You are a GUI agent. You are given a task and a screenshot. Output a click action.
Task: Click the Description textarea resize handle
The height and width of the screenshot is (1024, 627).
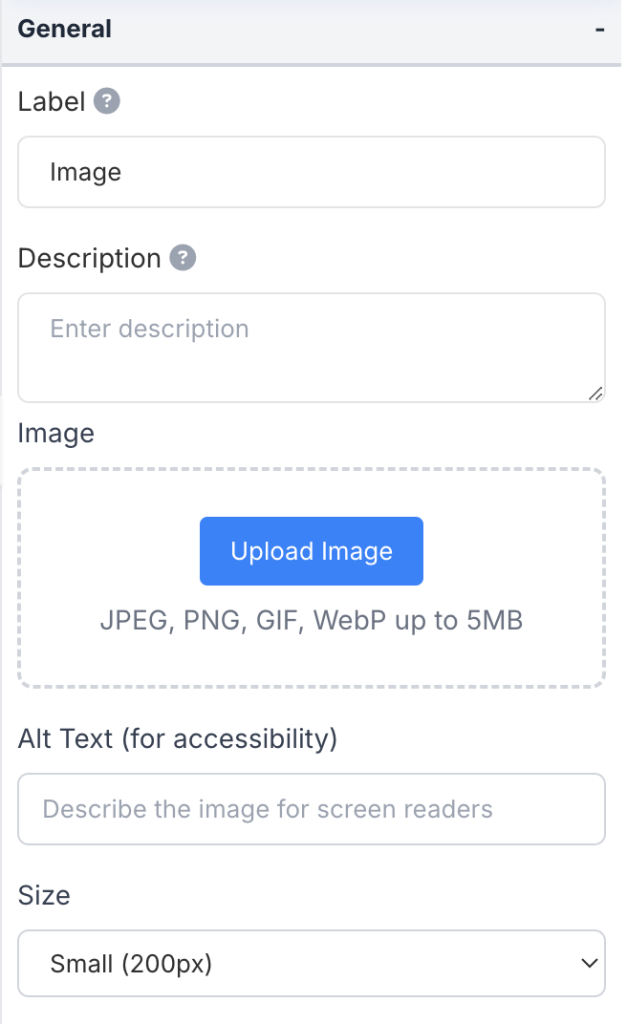coord(595,393)
